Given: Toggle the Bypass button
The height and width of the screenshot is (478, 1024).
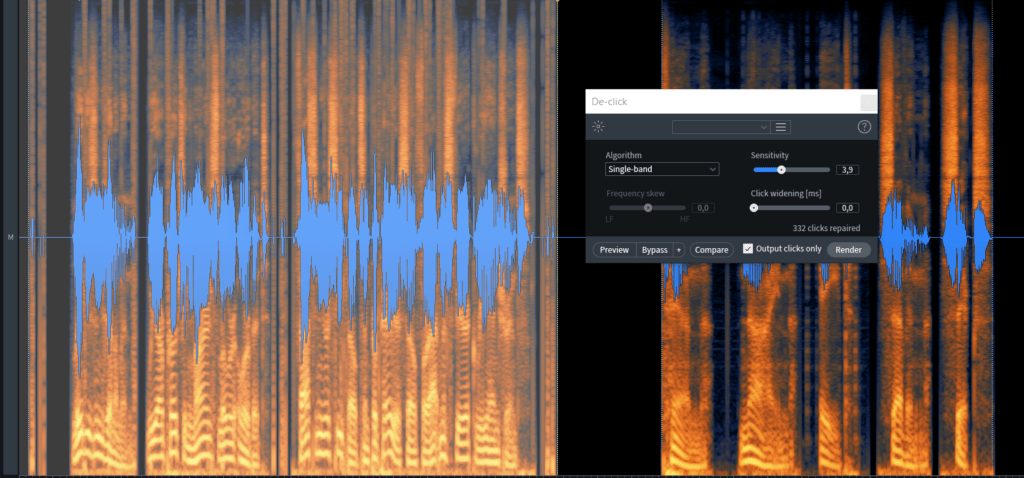Looking at the screenshot, I should 654,249.
